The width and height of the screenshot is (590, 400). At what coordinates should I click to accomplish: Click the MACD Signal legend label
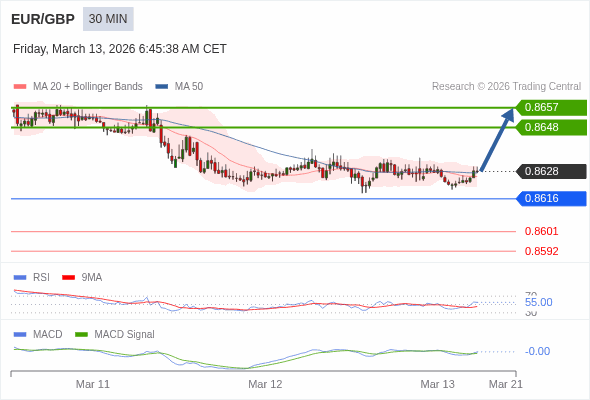[x=125, y=335]
